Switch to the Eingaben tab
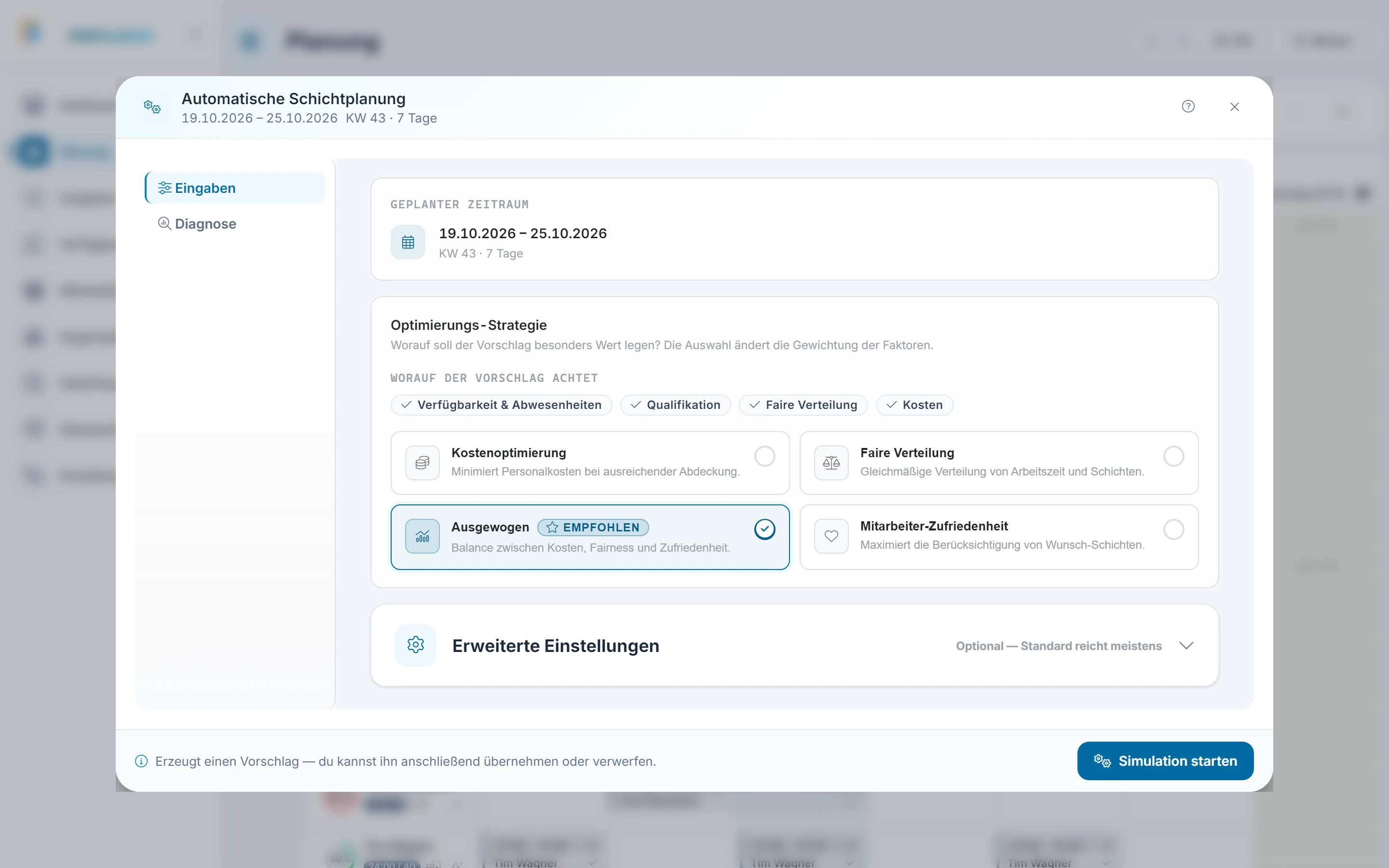The image size is (1389, 868). pos(235,188)
